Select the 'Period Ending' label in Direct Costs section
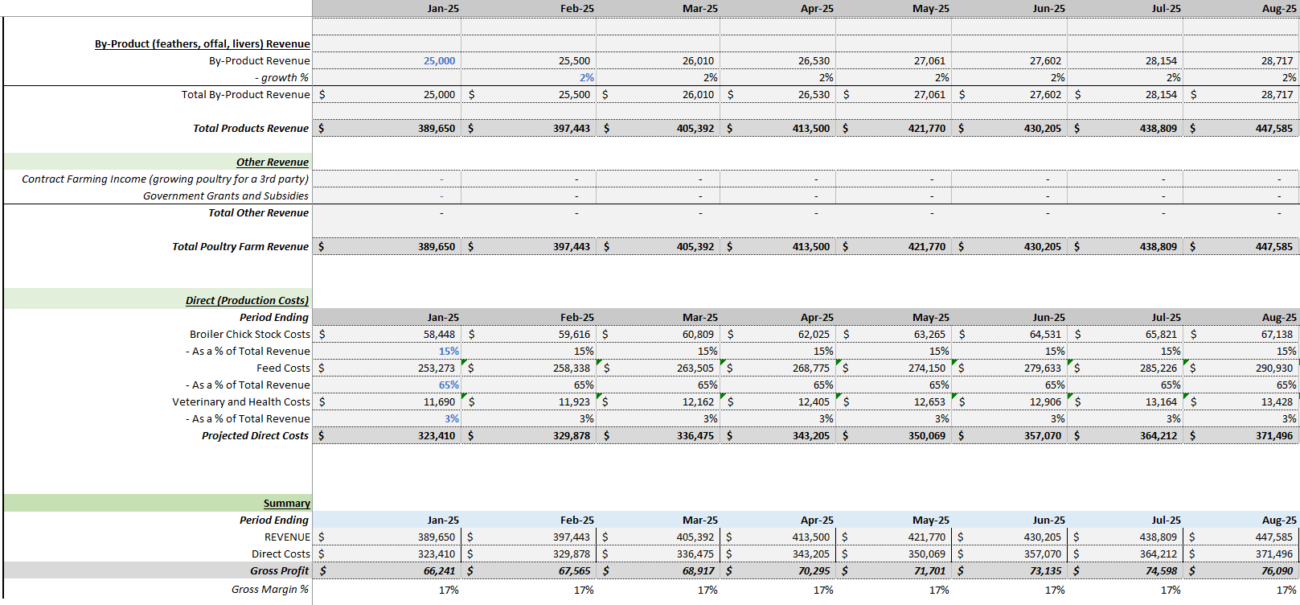 (x=273, y=317)
